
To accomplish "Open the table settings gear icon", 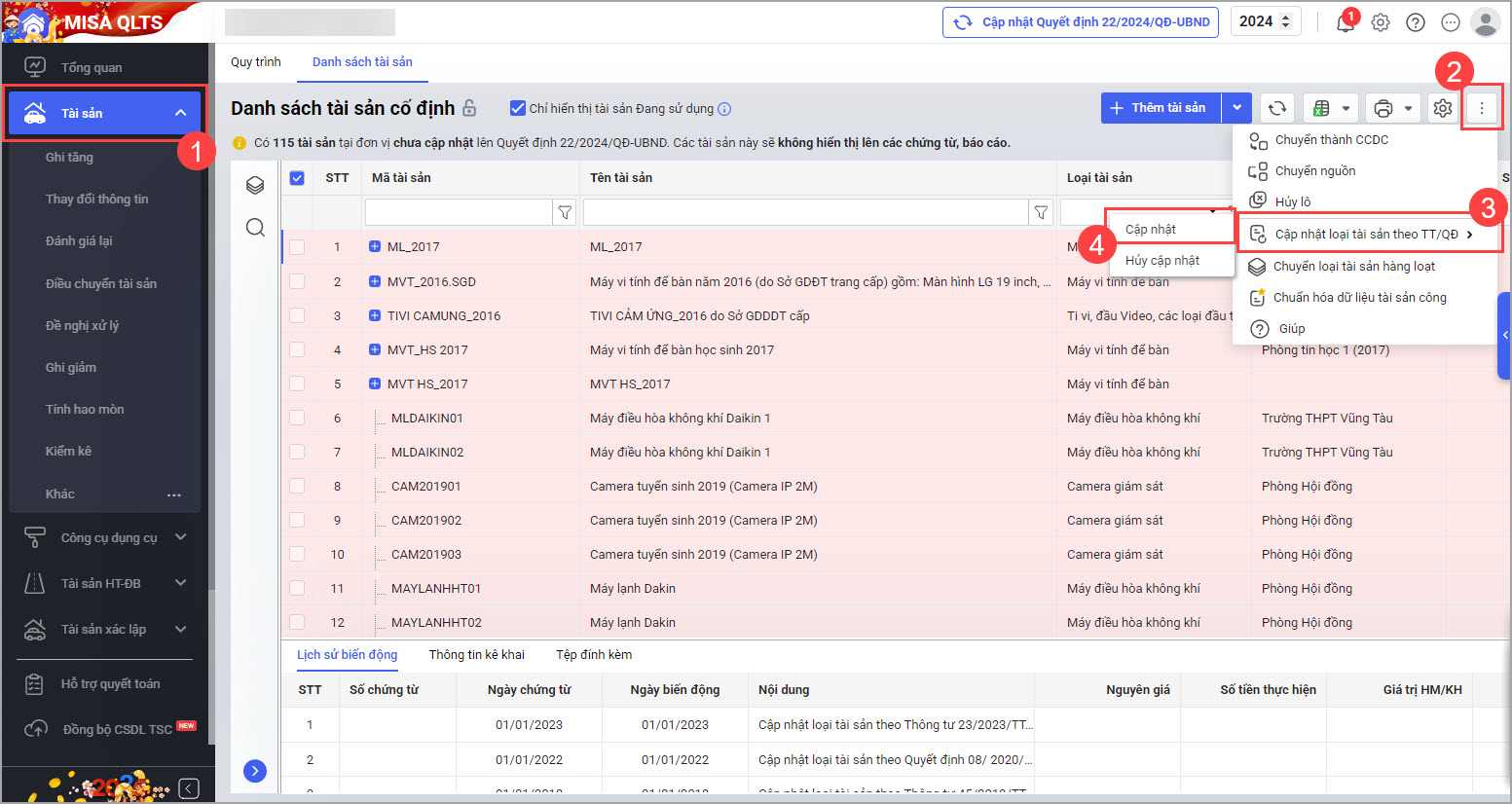I will [1443, 108].
